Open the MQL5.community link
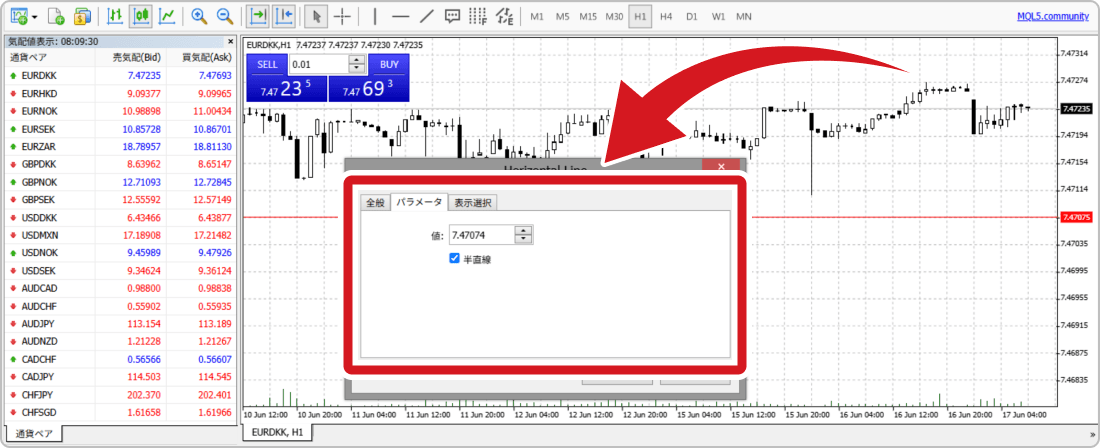The height and width of the screenshot is (448, 1100). tap(1054, 16)
